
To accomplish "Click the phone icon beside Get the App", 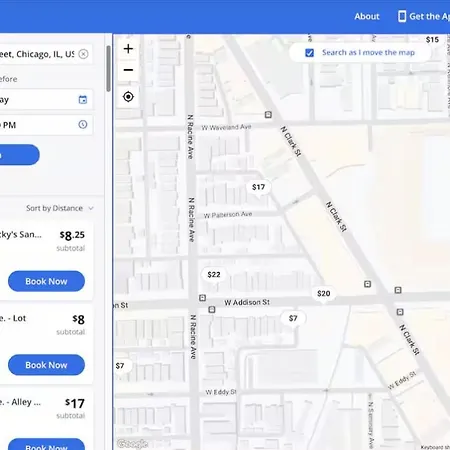I will (x=402, y=16).
